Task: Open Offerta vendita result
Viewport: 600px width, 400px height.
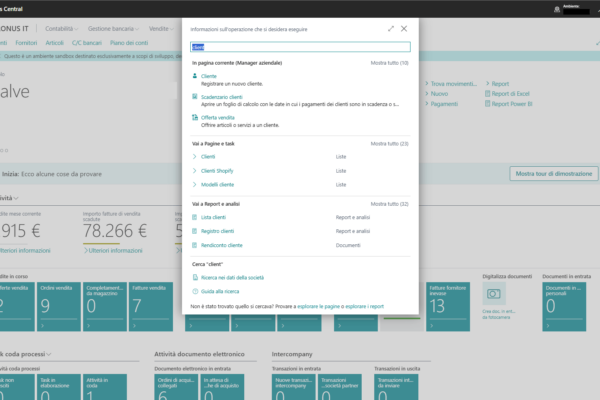Action: (218, 118)
